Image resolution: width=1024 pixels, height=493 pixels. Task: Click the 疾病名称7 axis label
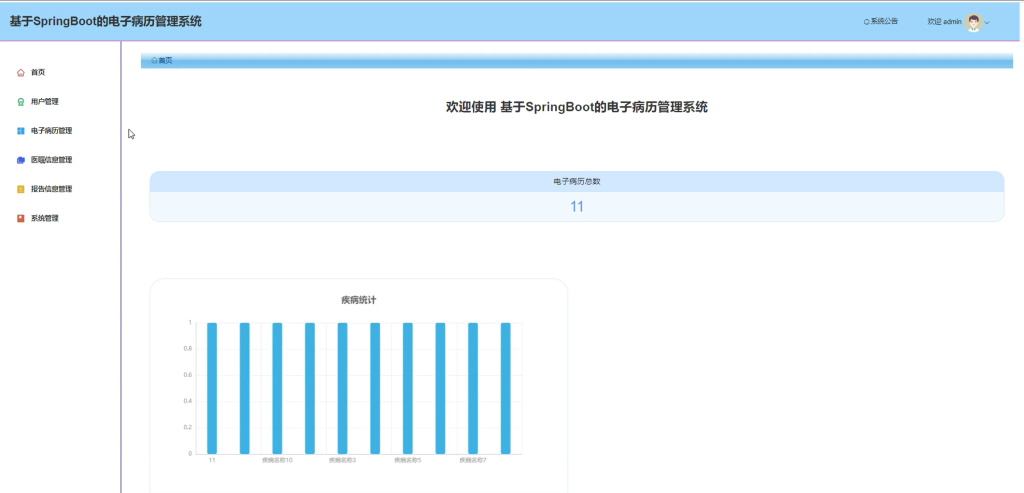473,460
